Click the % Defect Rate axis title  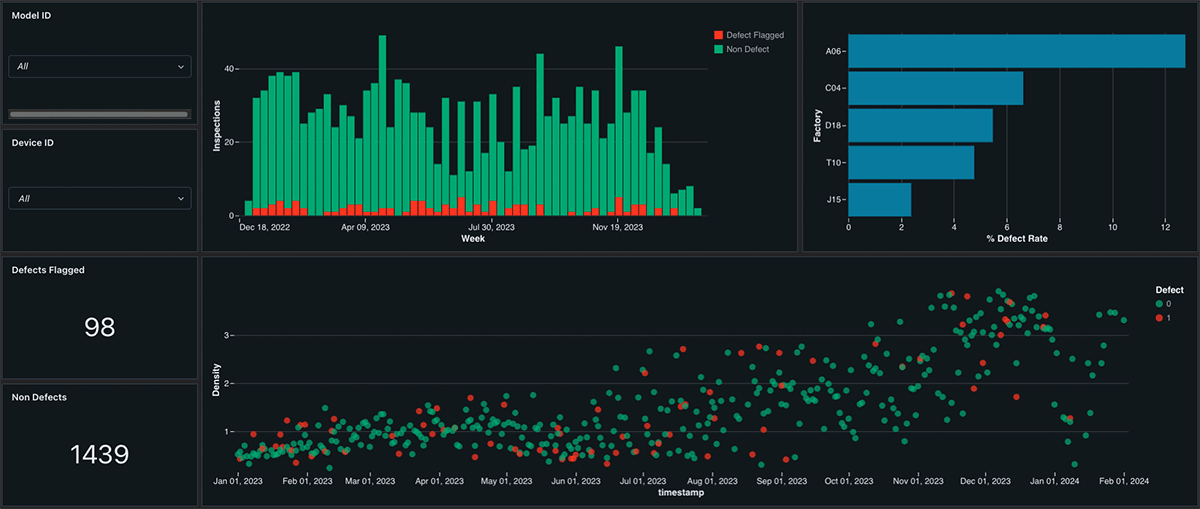click(1018, 239)
